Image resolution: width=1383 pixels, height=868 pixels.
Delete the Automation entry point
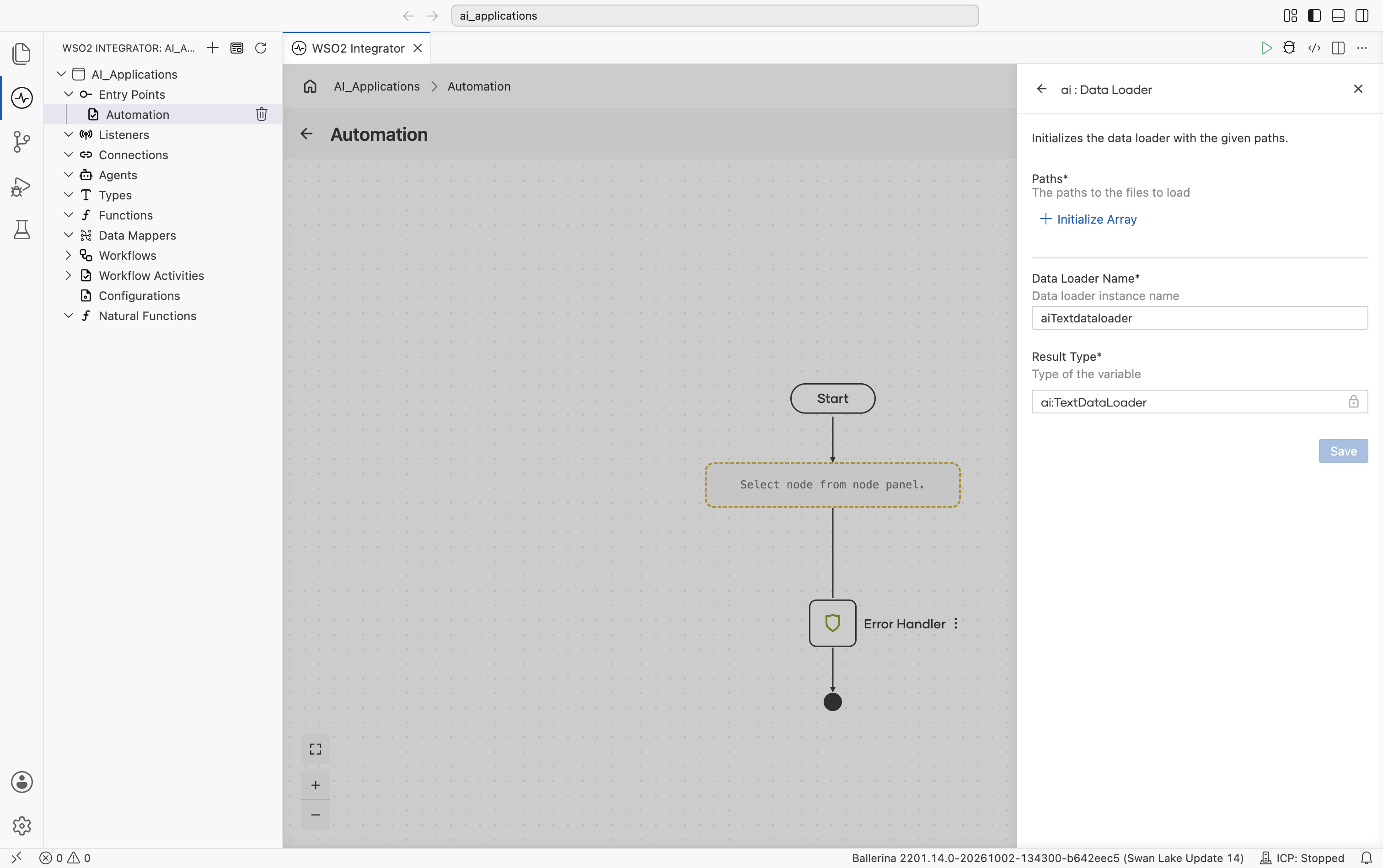point(262,114)
